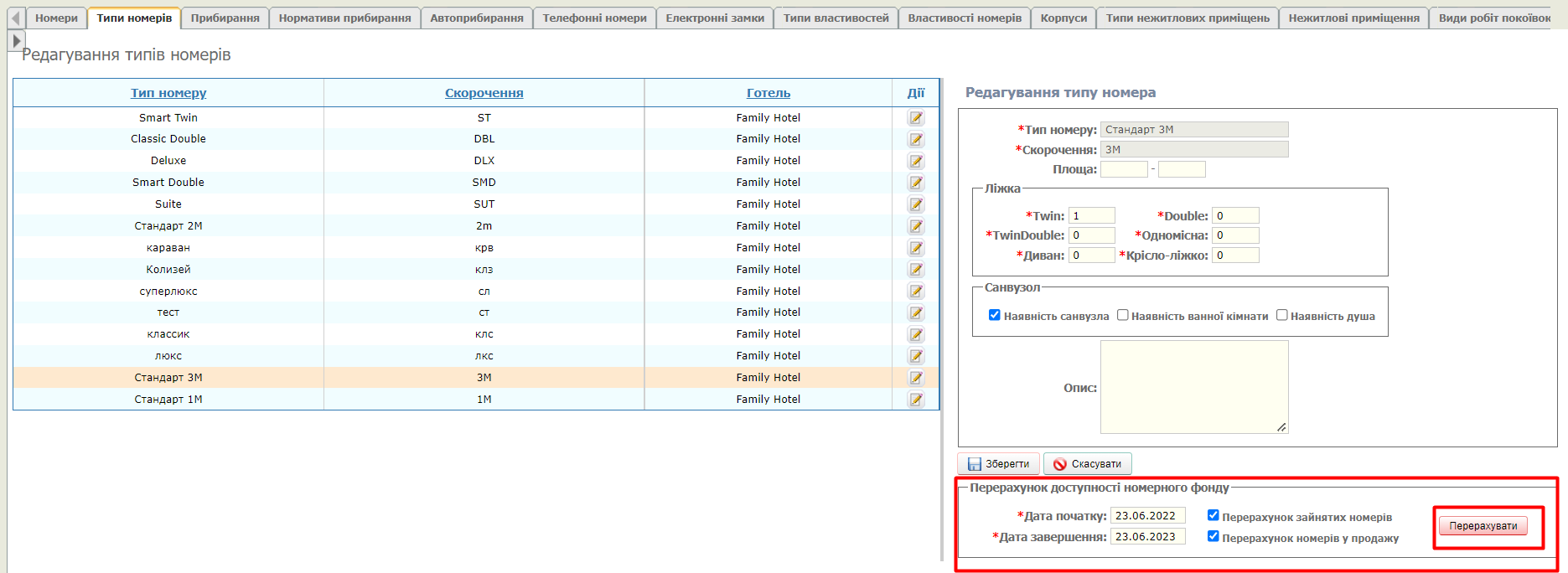Viewport: 1568px width, 573px height.
Task: Expand side panel with right arrow
Action: (x=16, y=40)
